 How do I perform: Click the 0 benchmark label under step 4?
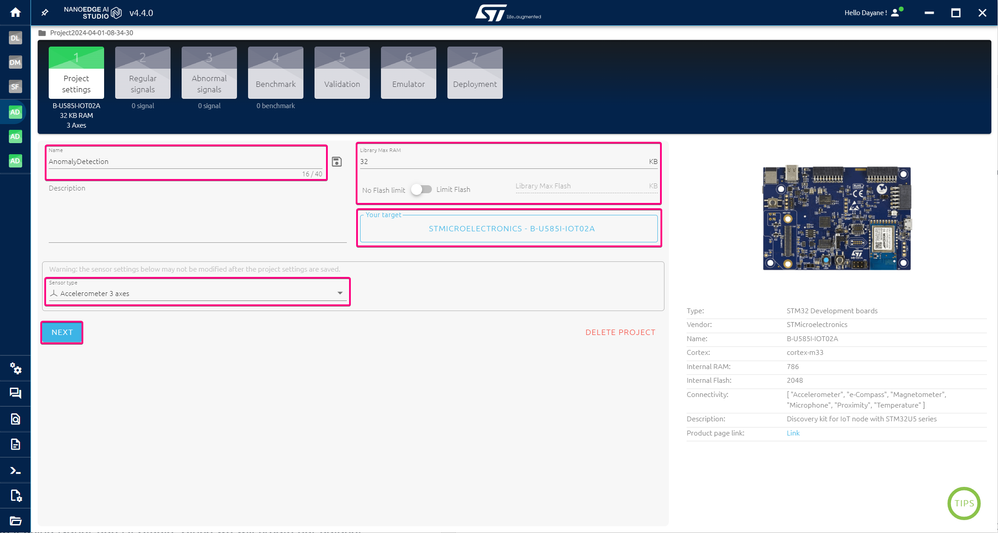coord(276,106)
